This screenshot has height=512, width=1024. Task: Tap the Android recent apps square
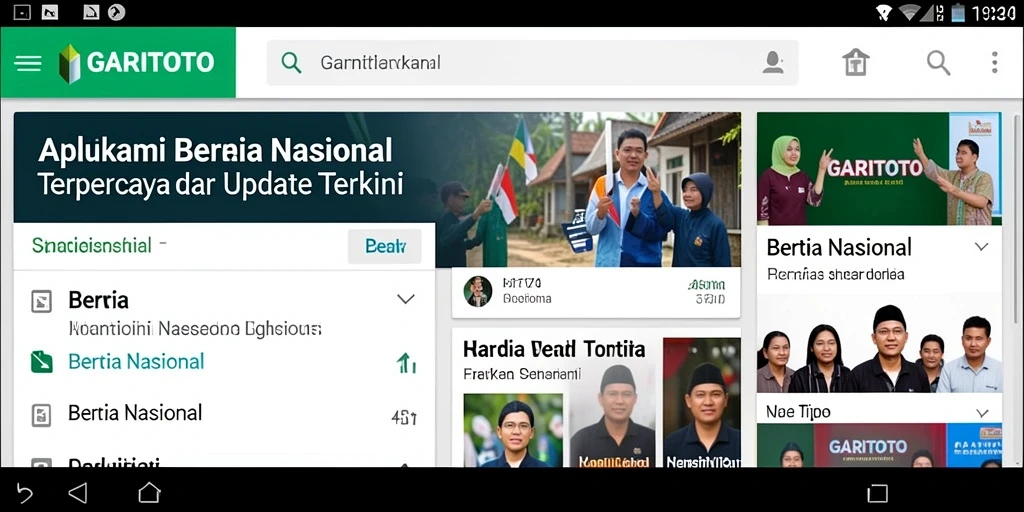[878, 493]
